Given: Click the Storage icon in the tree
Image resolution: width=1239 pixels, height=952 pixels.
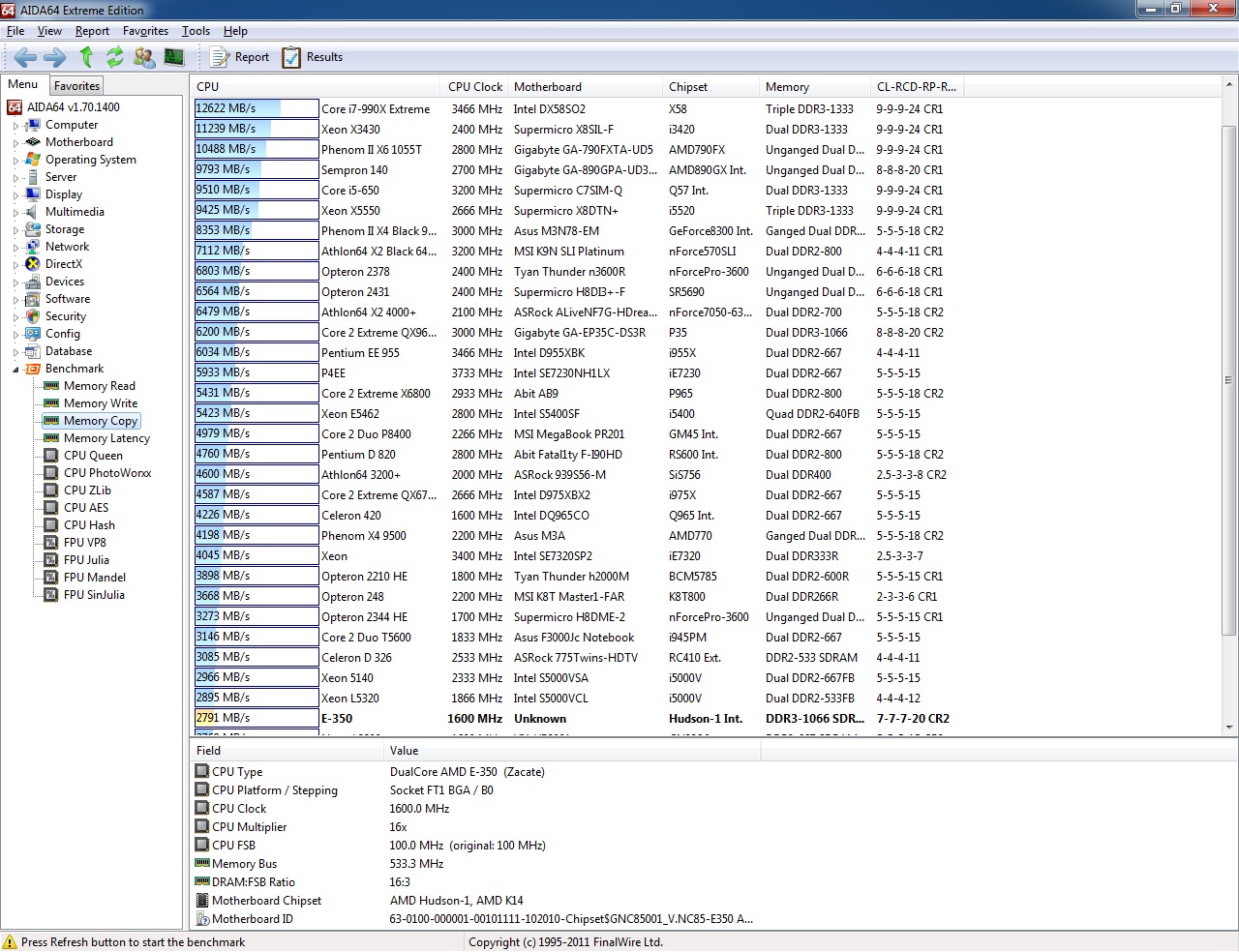Looking at the screenshot, I should [x=33, y=229].
